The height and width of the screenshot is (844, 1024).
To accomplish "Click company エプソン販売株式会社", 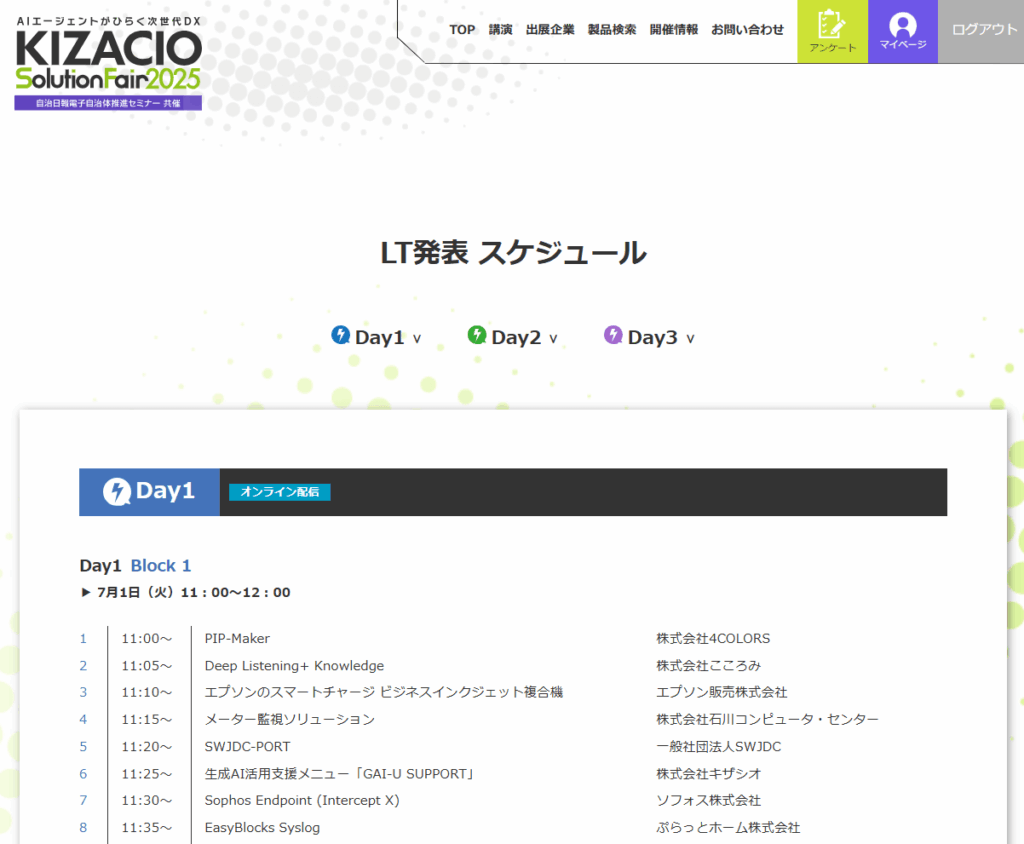I will pos(722,692).
